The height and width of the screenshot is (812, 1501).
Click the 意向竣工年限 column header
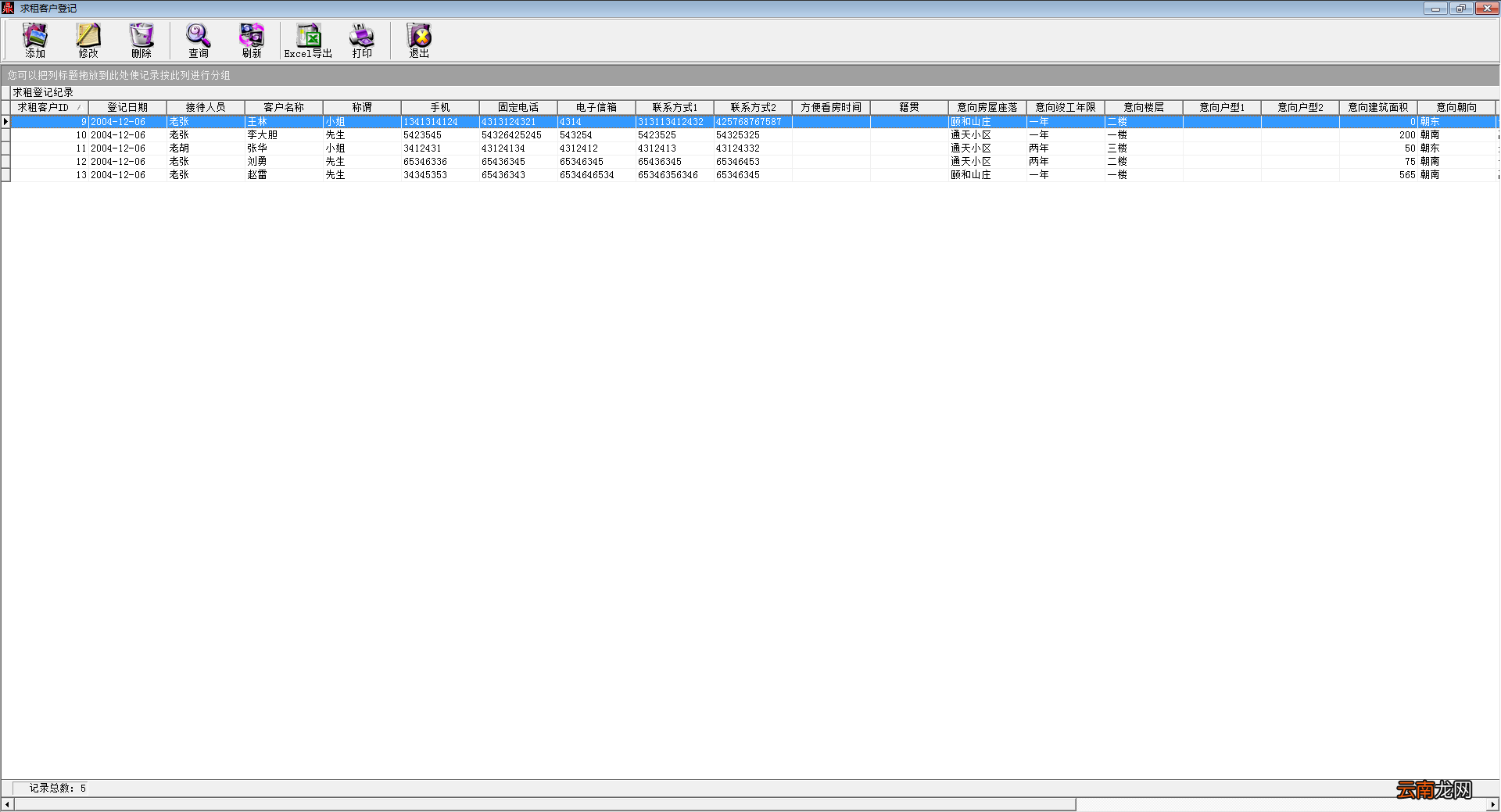[x=1066, y=107]
